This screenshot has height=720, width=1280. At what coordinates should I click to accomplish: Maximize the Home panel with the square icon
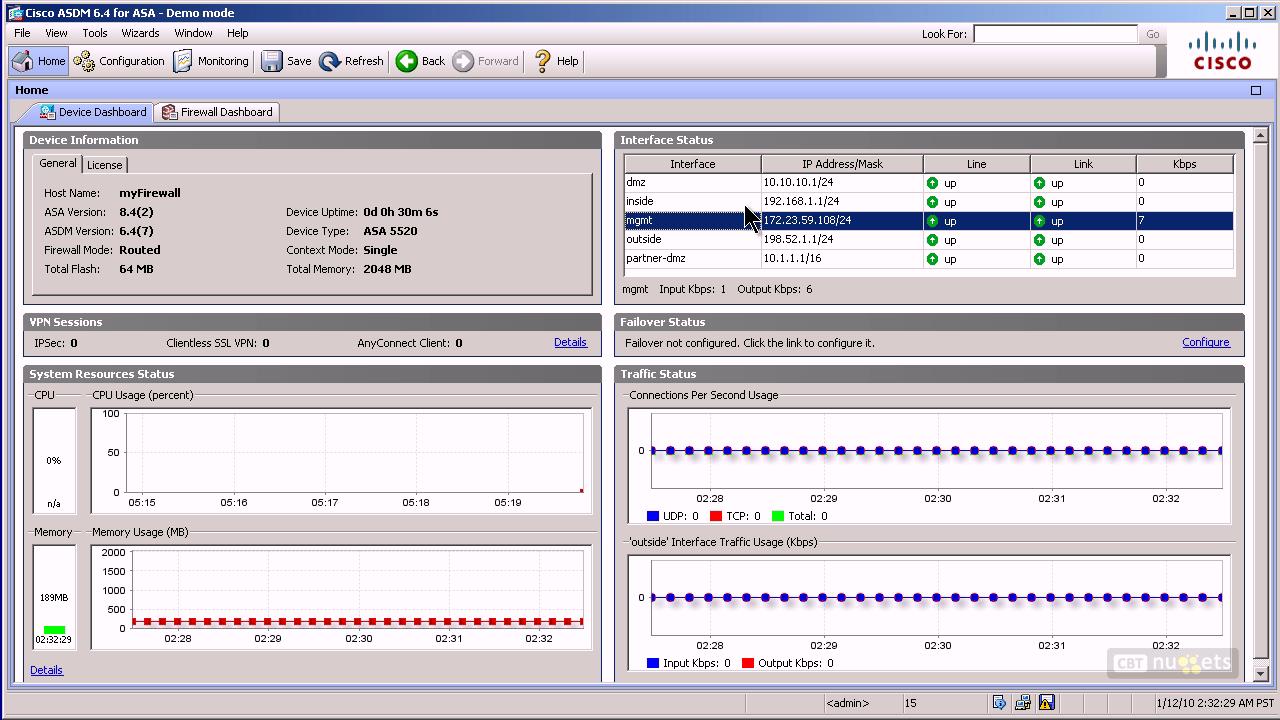coord(1256,90)
